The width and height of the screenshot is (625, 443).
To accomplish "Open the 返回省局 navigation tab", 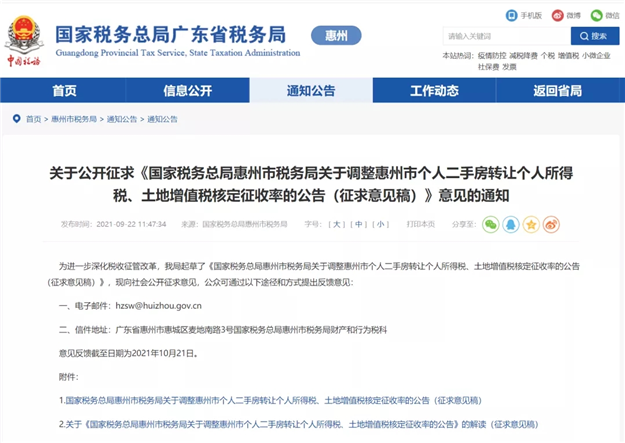I will pos(557,91).
